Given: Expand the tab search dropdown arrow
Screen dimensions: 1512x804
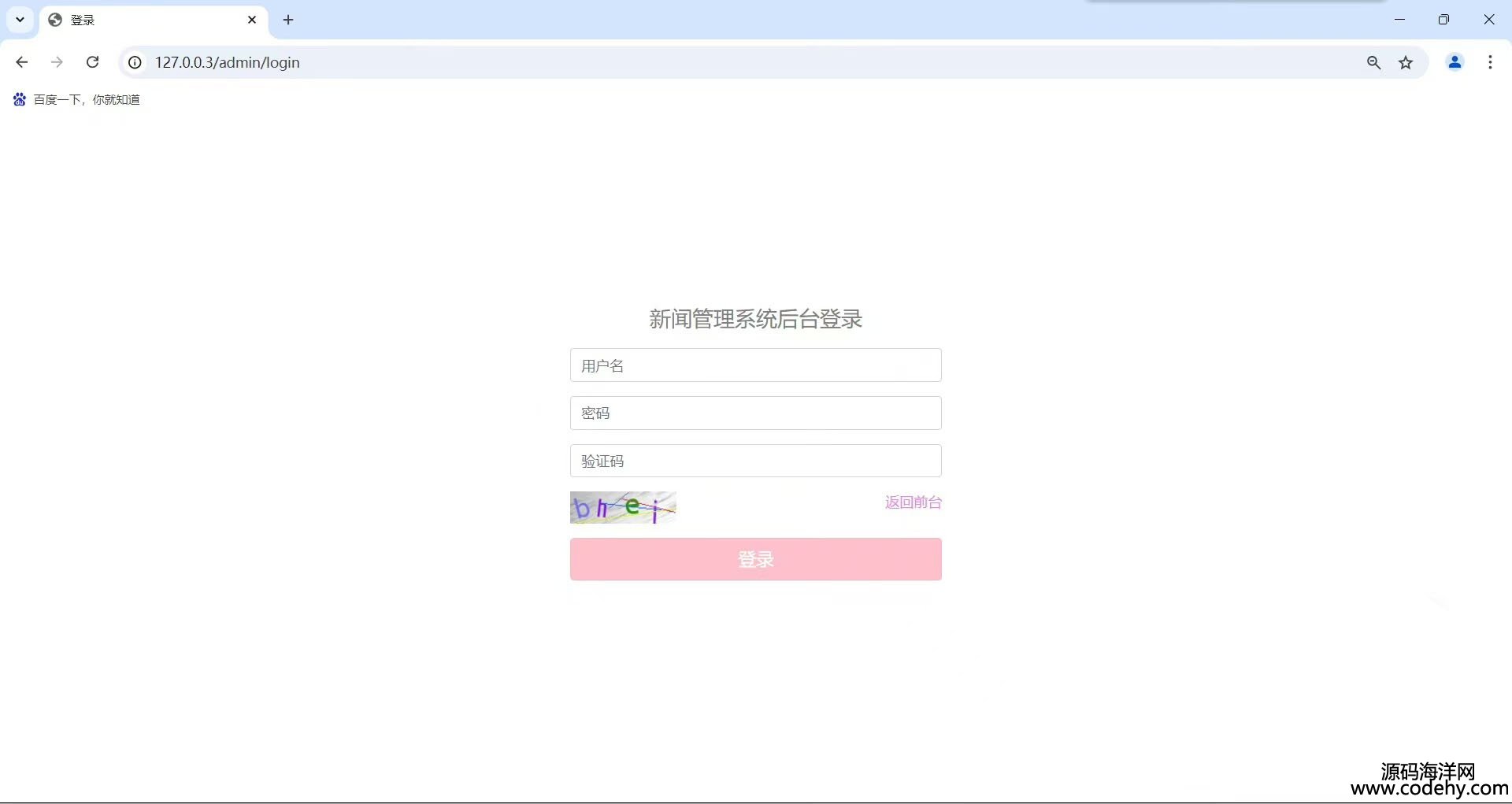Looking at the screenshot, I should tap(20, 20).
